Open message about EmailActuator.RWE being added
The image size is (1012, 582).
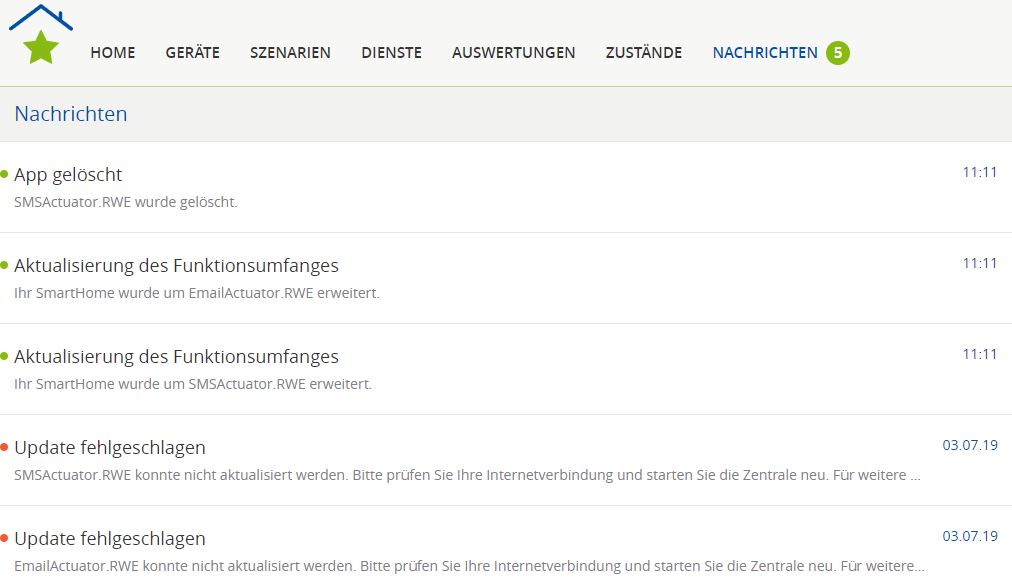[176, 266]
